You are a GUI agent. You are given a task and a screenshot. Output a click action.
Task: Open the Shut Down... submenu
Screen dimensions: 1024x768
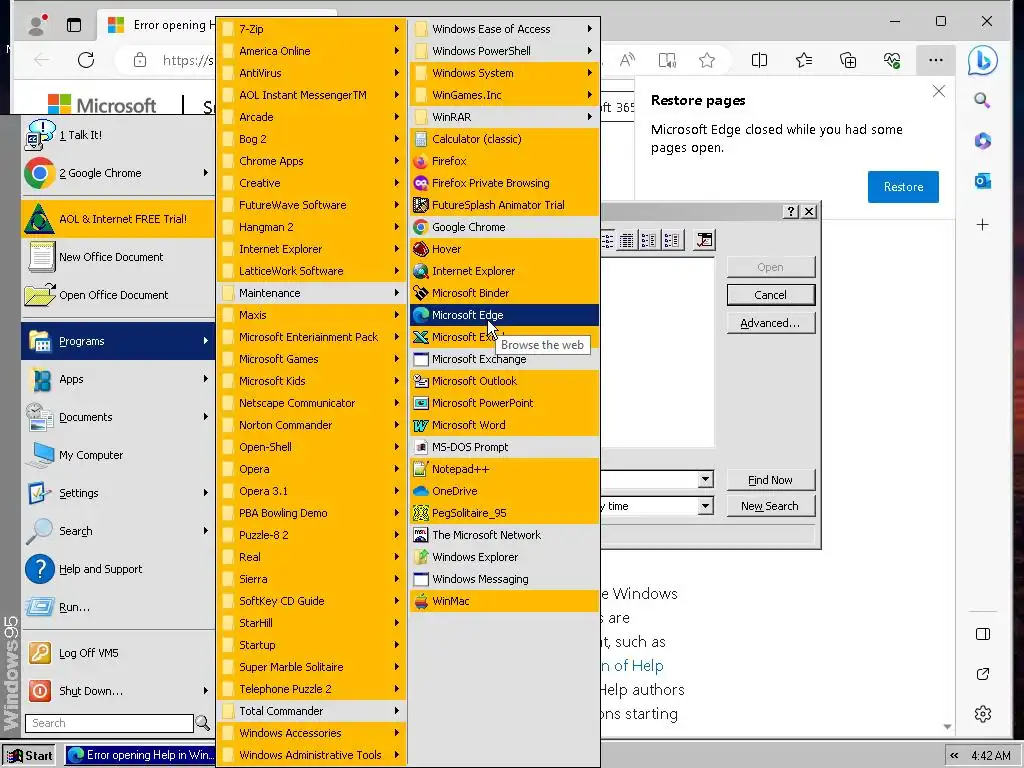118,690
